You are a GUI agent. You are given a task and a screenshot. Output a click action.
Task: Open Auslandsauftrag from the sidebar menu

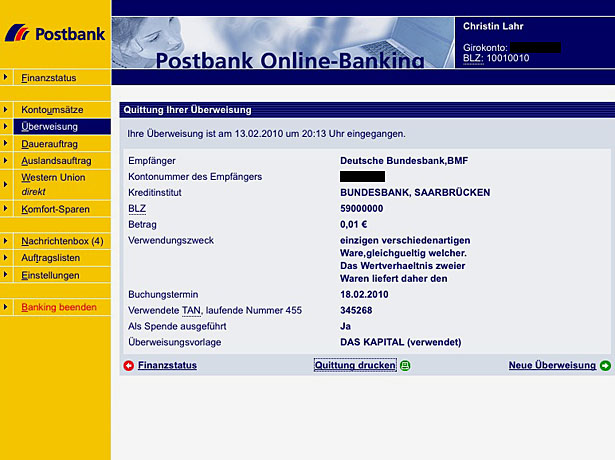56,161
